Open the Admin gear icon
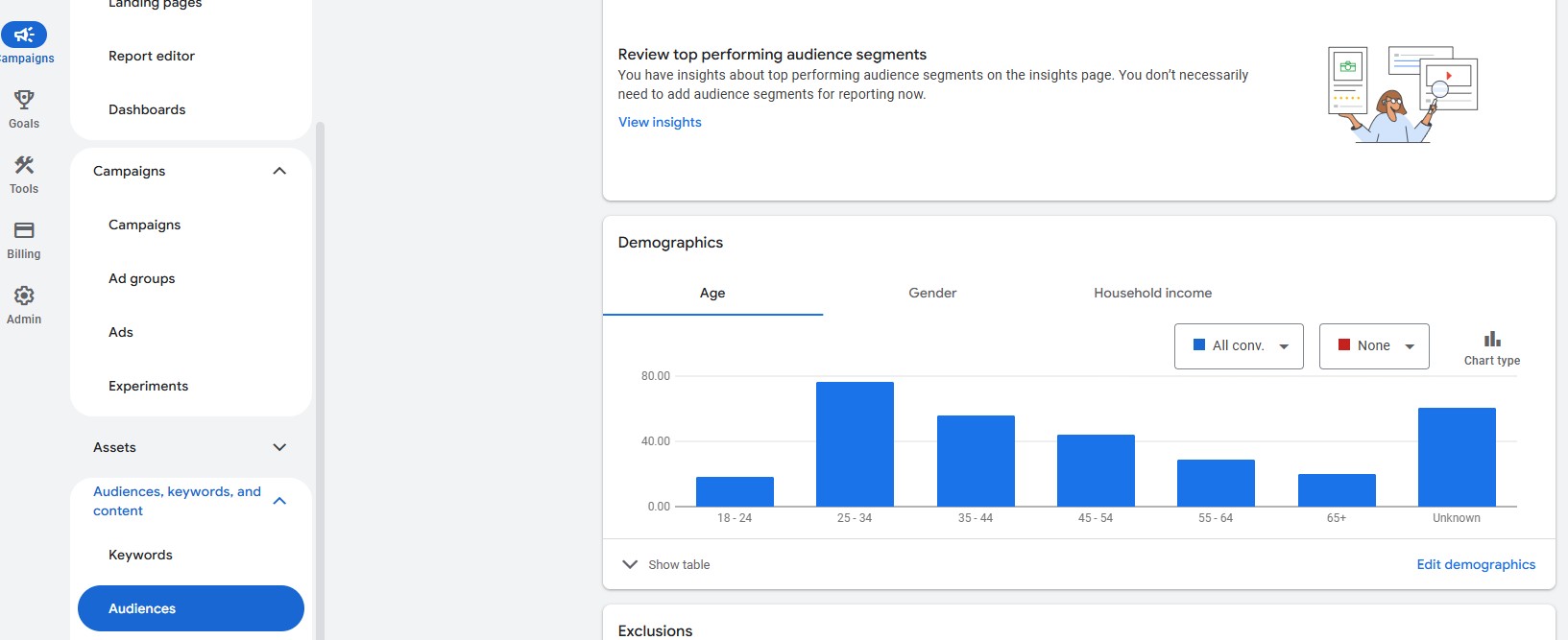The width and height of the screenshot is (1568, 640). coord(24,296)
